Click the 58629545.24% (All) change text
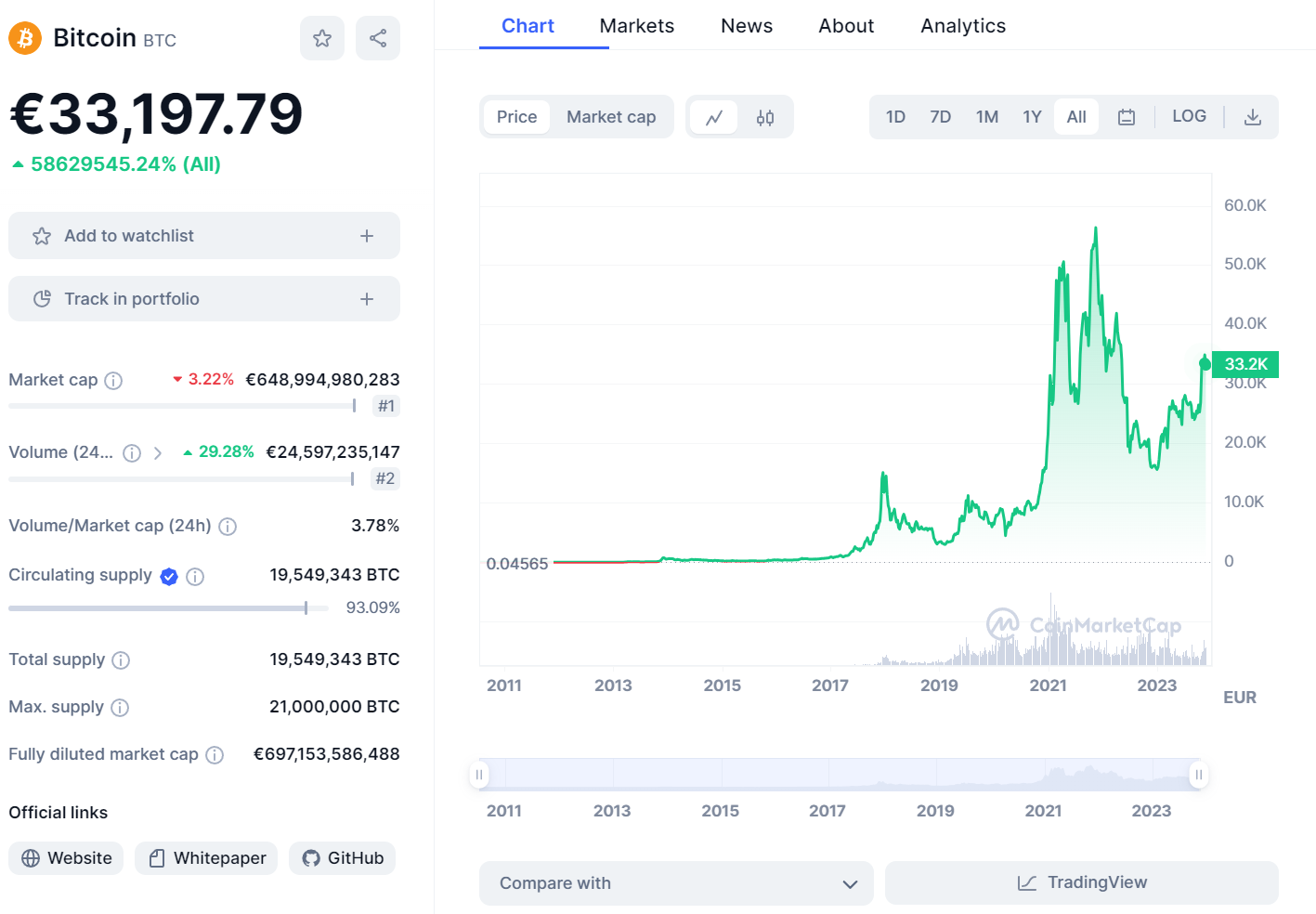This screenshot has width=1316, height=914. pos(125,164)
